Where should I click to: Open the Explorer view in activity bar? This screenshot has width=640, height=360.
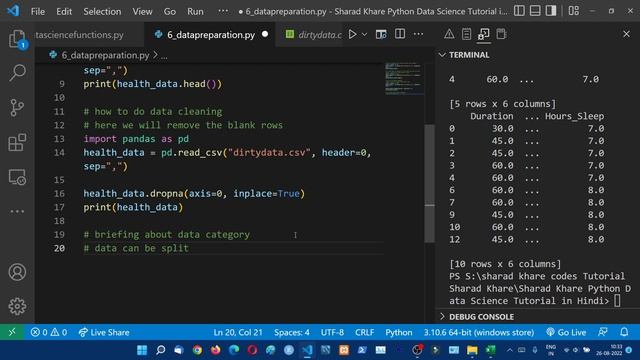(17, 39)
